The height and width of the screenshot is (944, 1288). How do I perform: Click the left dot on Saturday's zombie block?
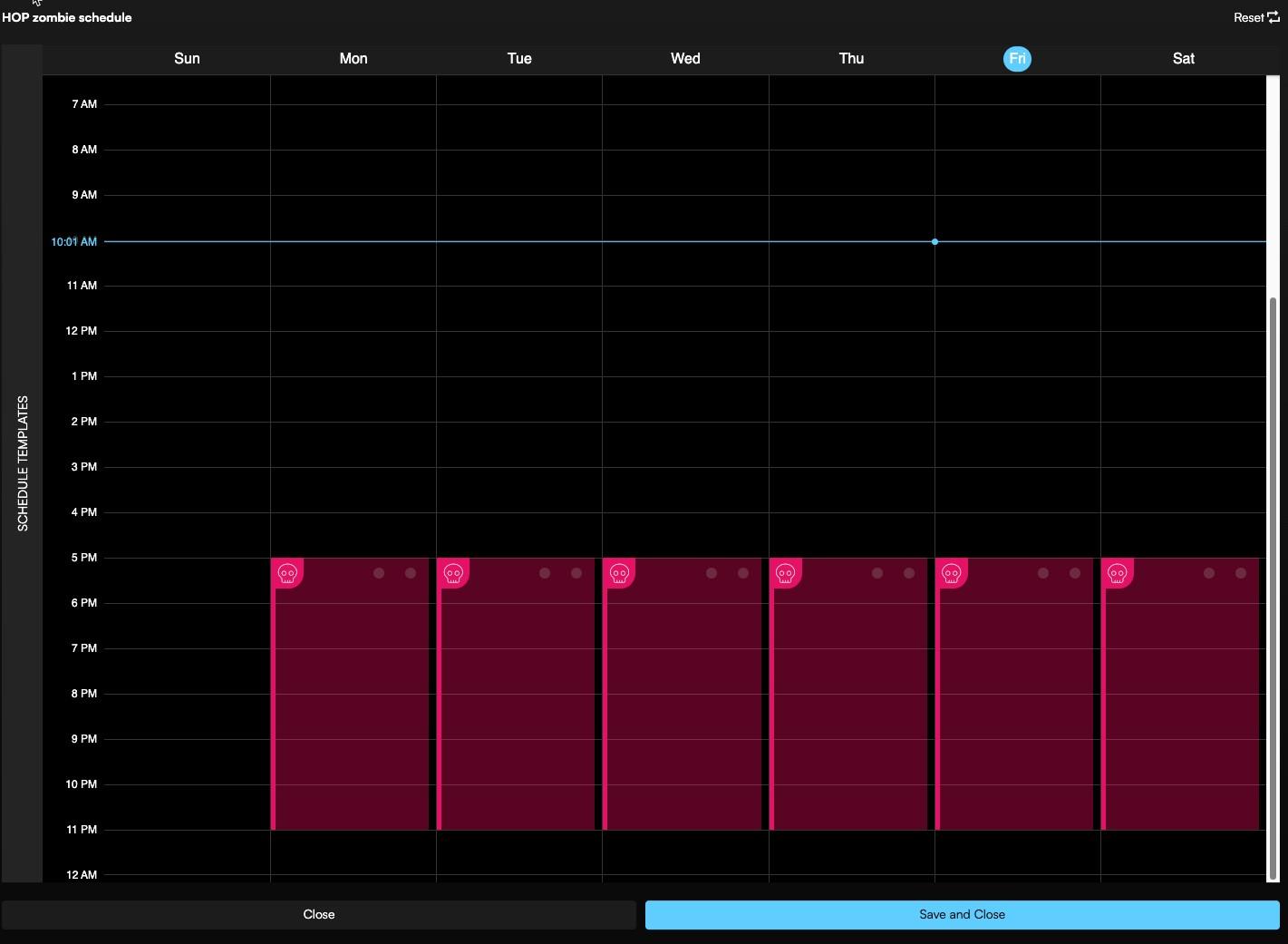(1209, 573)
